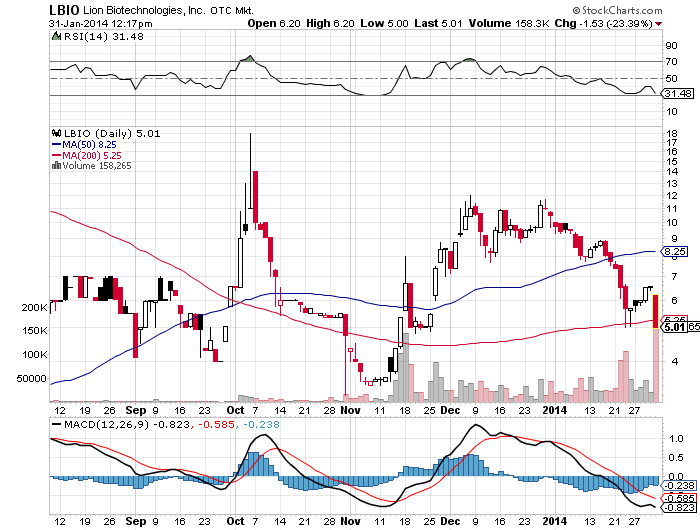Click the 100K volume axis label
700x530 pixels.
34,355
